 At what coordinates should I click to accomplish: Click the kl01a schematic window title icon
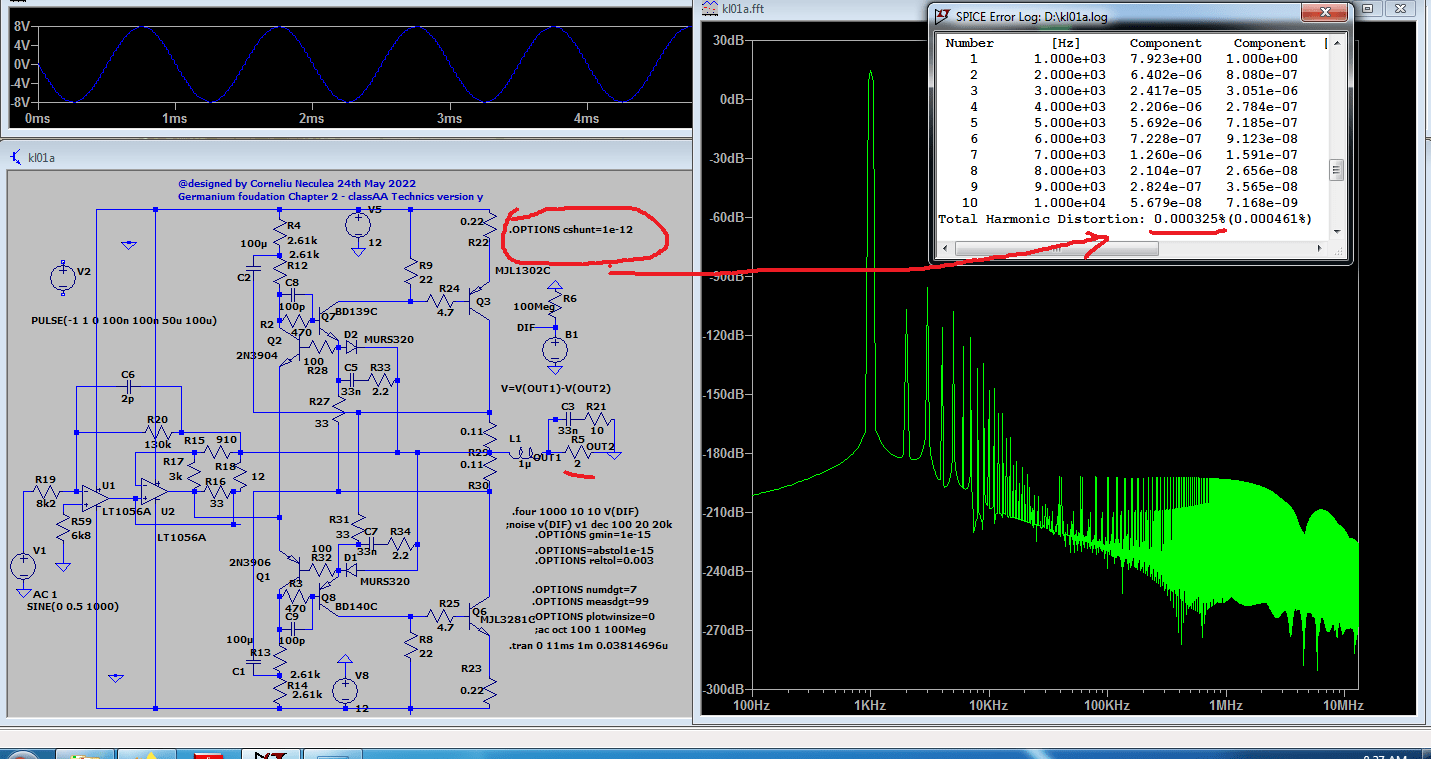click(16, 157)
